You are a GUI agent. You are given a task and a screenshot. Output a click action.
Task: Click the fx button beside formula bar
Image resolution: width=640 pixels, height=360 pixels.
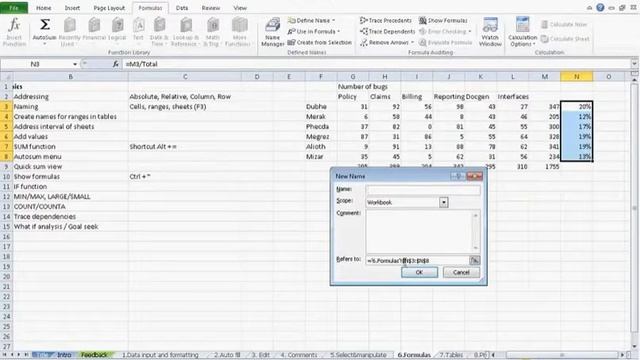pyautogui.click(x=116, y=64)
